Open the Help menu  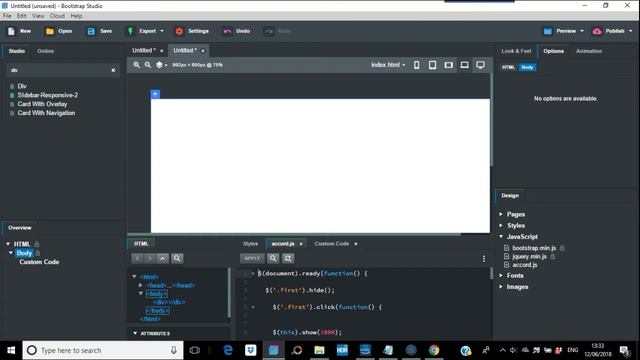(x=76, y=16)
